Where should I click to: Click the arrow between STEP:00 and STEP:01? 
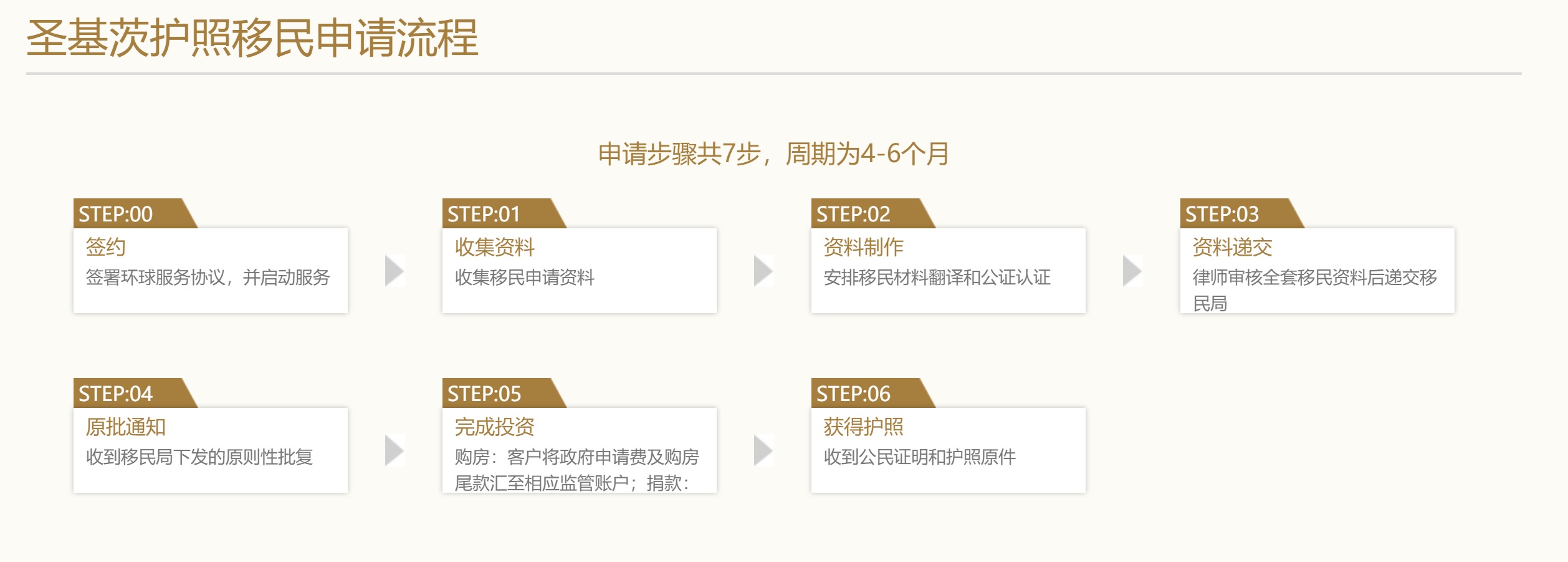point(395,271)
